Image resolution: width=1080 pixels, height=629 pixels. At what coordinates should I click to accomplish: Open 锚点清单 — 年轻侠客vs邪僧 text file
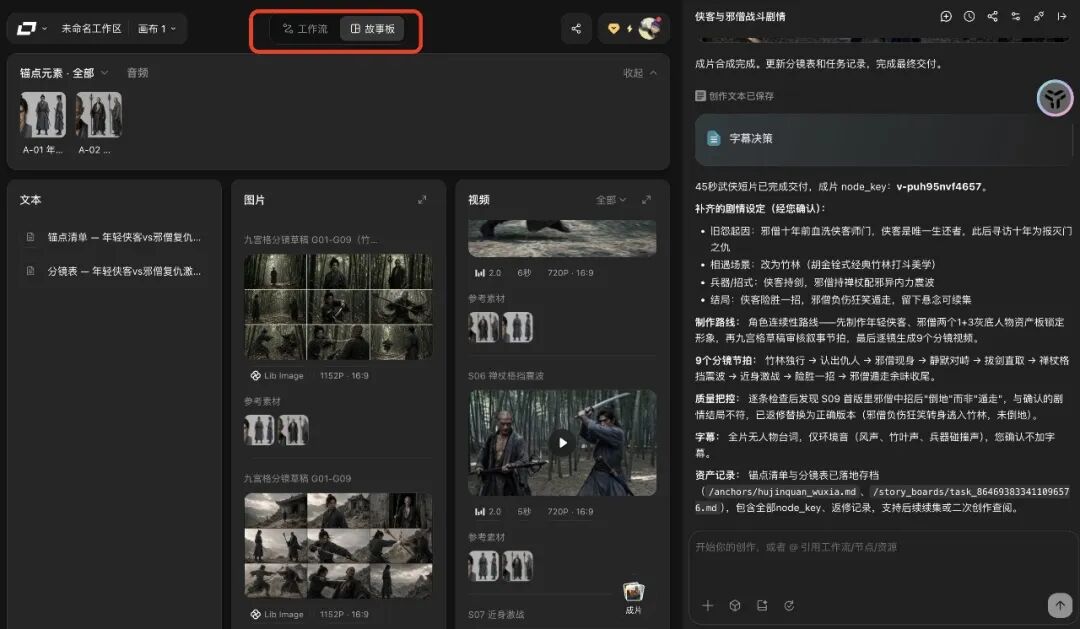(114, 237)
